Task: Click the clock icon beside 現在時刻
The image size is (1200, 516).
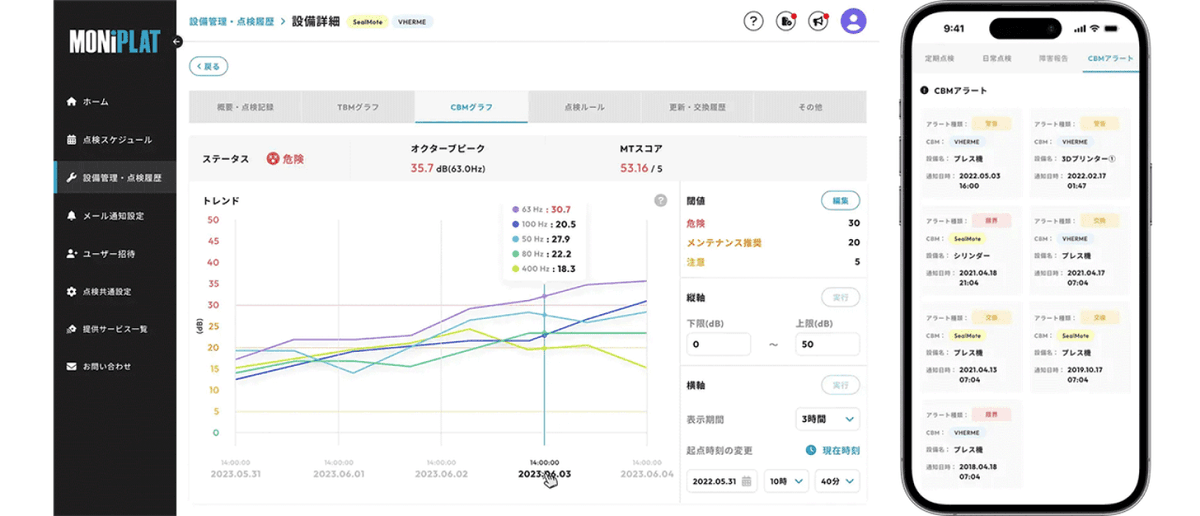Action: point(813,451)
